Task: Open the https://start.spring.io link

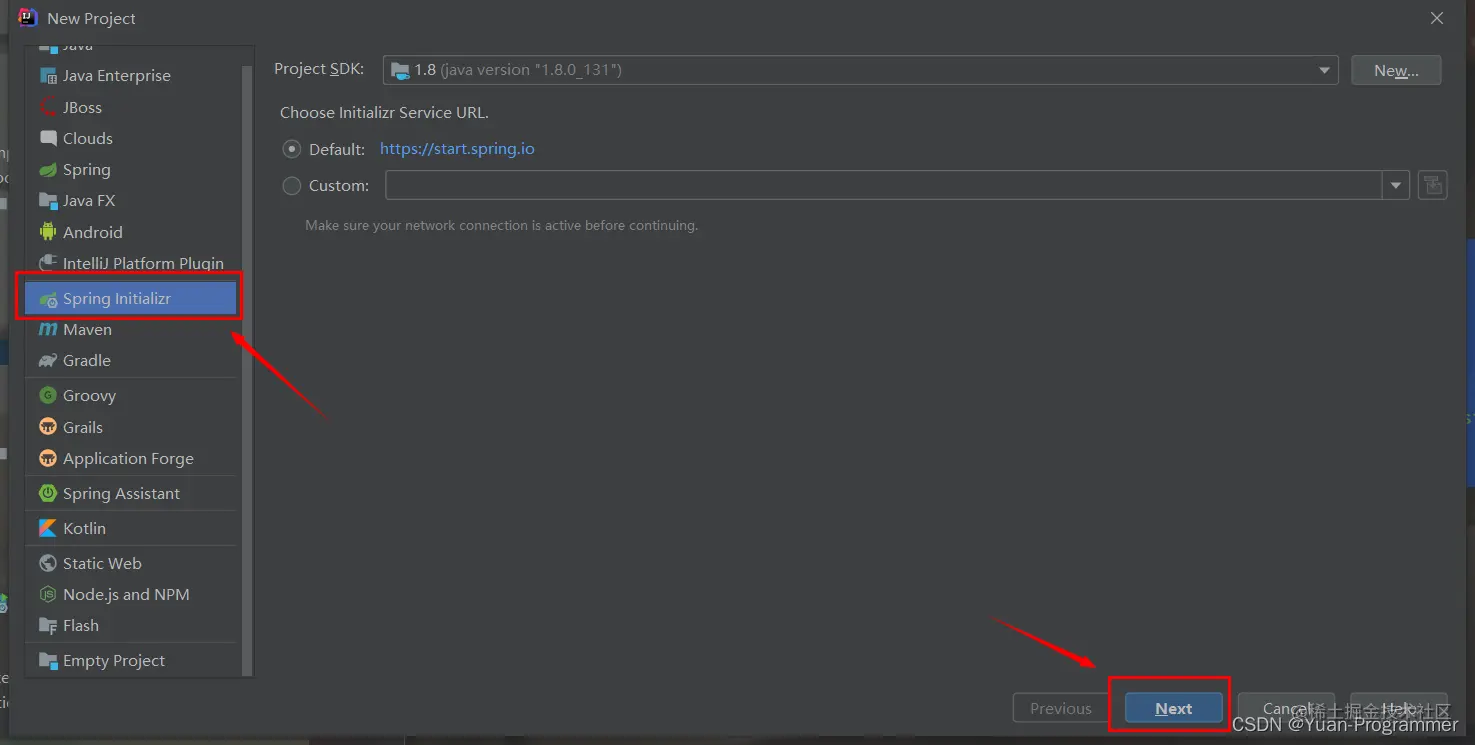Action: click(457, 149)
